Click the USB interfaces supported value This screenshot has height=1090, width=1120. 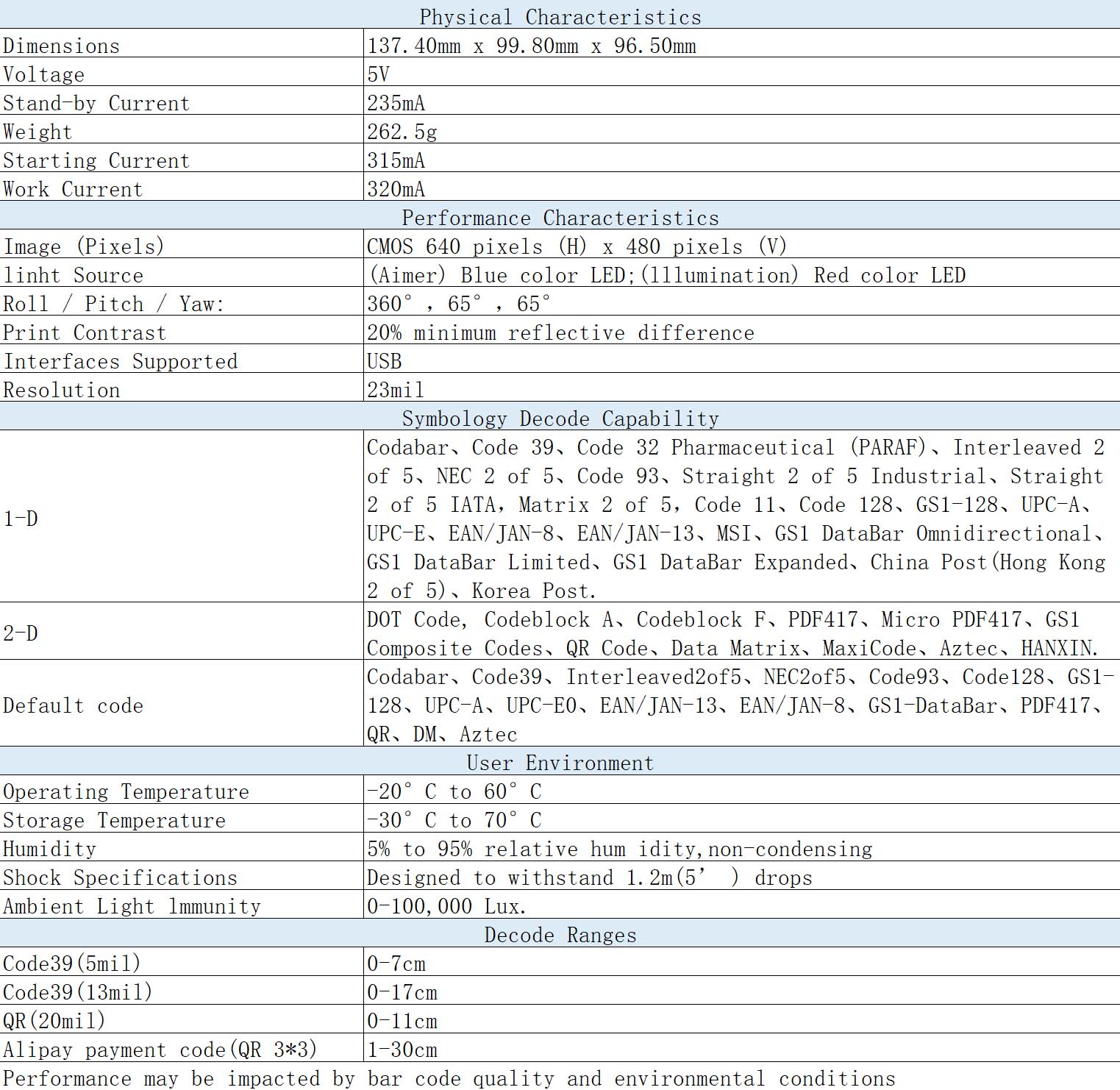pos(385,361)
